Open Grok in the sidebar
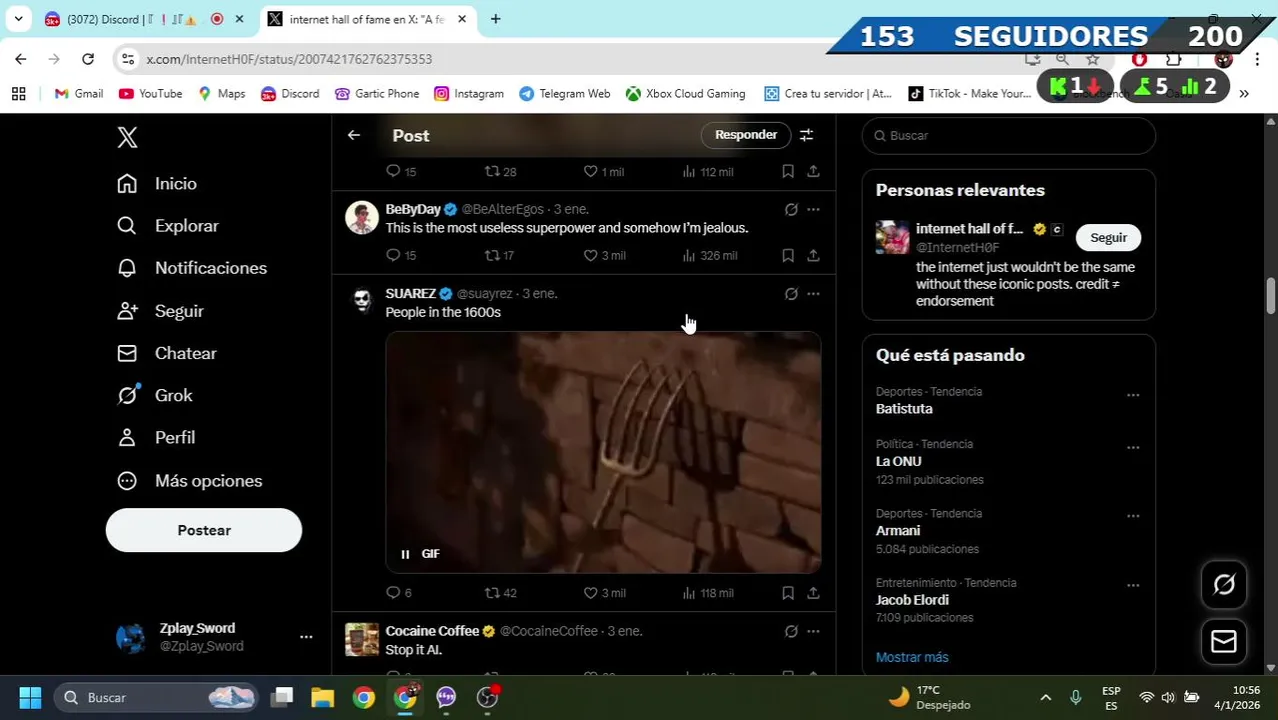 [154, 395]
